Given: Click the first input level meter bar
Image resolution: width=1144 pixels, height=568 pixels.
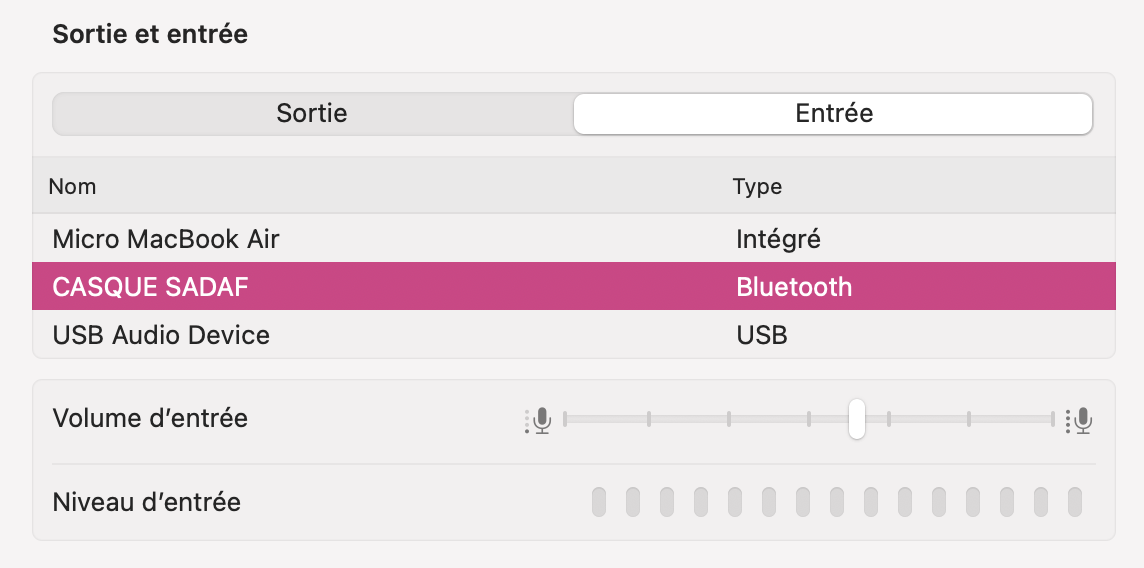Looking at the screenshot, I should pos(599,502).
